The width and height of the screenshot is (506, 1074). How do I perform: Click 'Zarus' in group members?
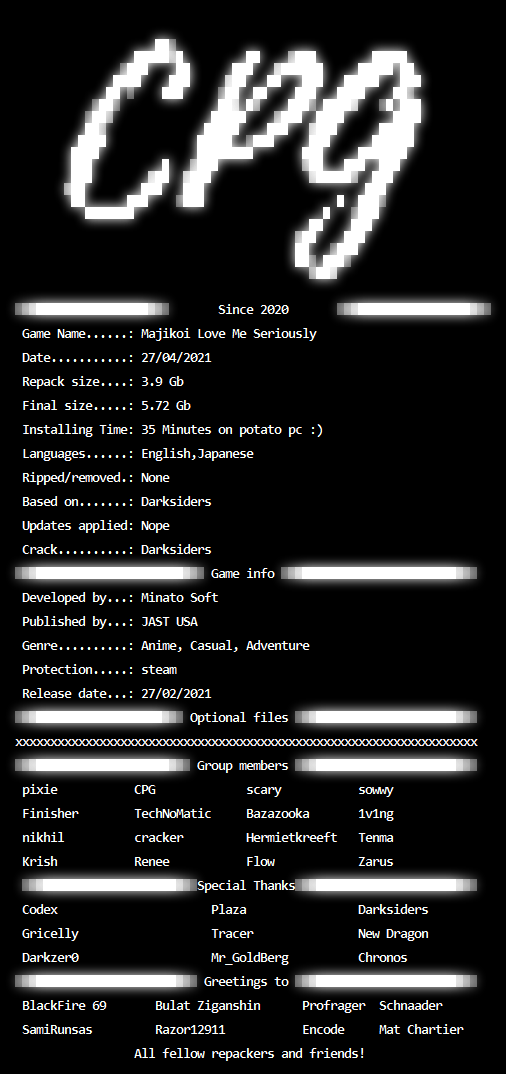point(376,861)
